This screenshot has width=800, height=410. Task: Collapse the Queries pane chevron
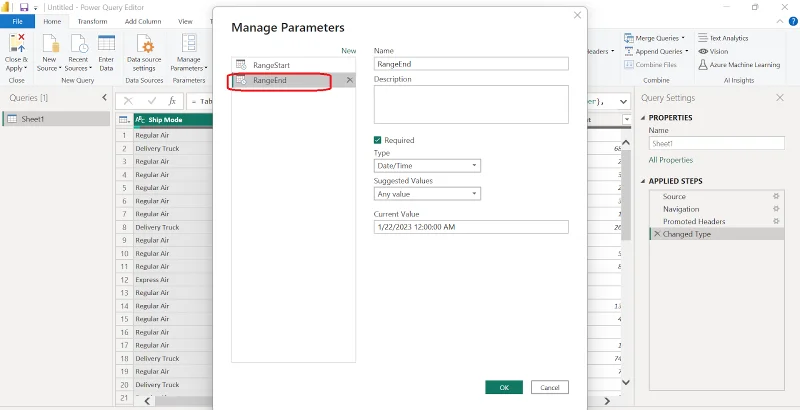point(104,97)
